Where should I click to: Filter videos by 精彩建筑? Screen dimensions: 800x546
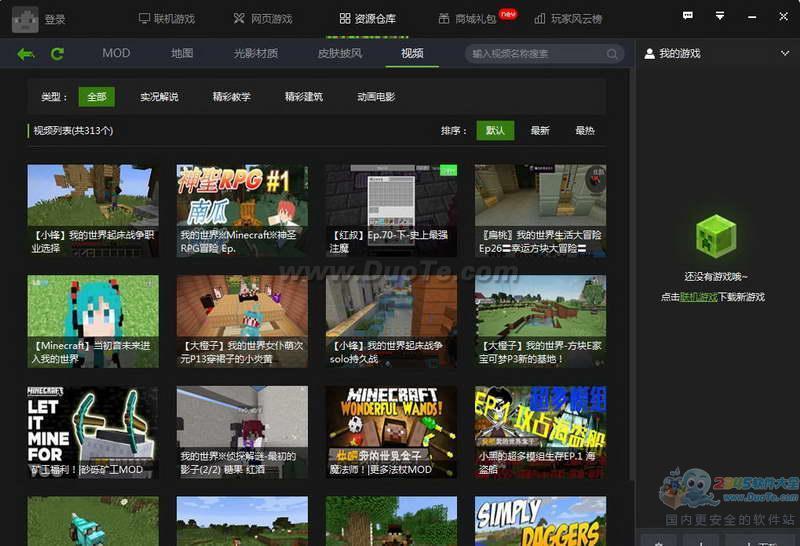[304, 97]
